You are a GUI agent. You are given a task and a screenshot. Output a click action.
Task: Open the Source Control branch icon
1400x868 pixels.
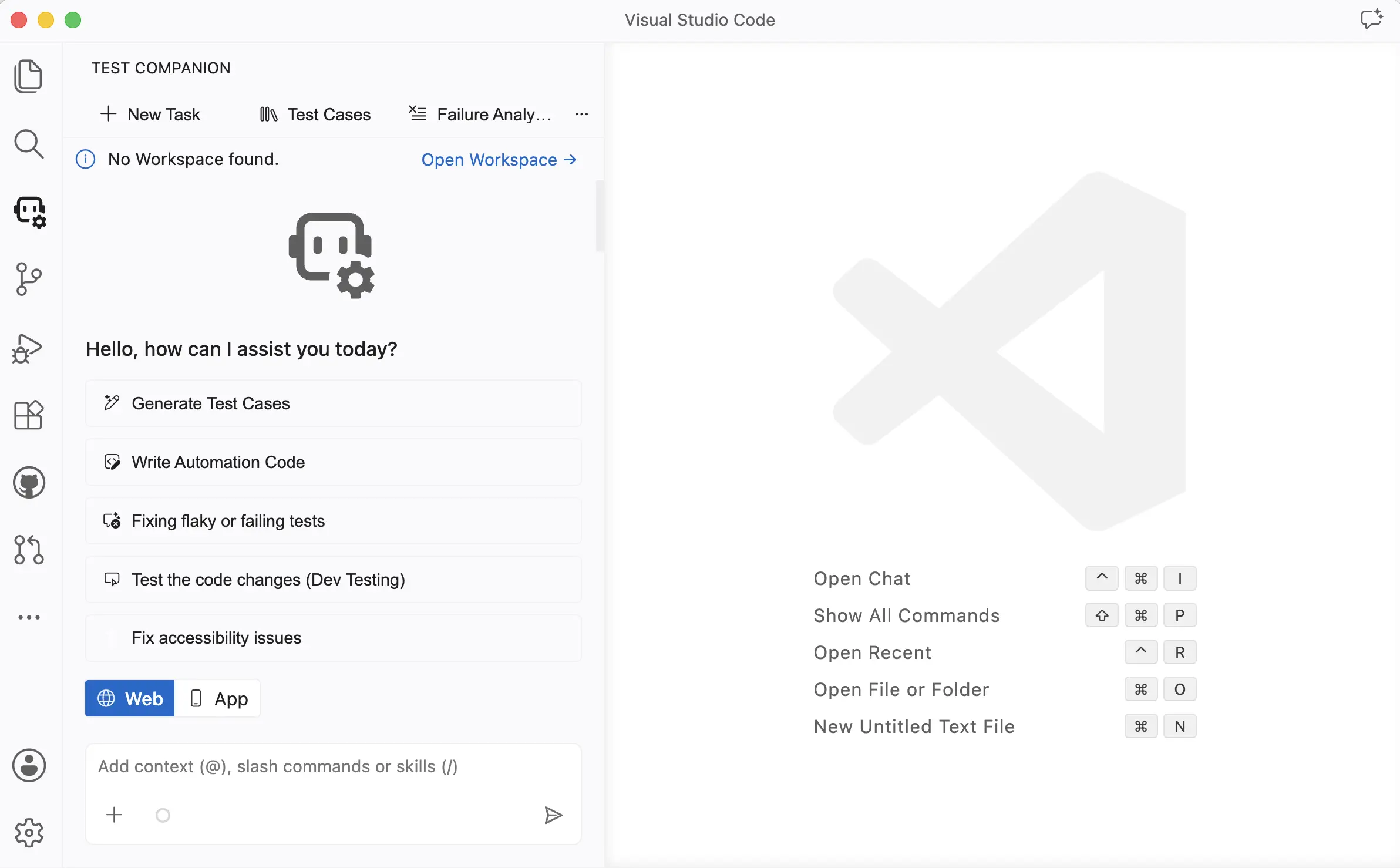coord(28,280)
